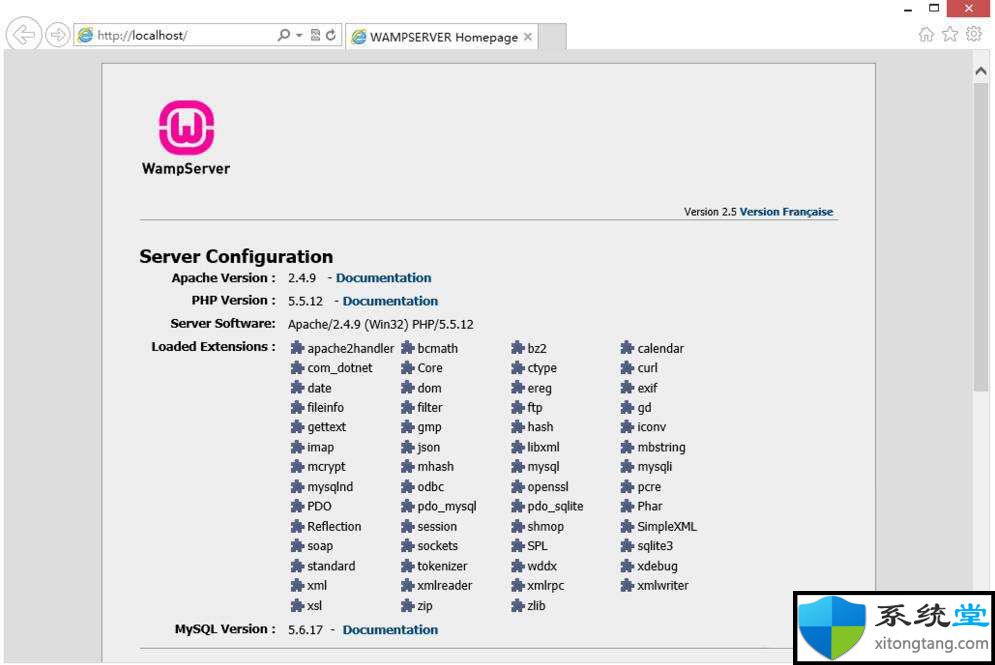Click the WampServer logo

(186, 138)
